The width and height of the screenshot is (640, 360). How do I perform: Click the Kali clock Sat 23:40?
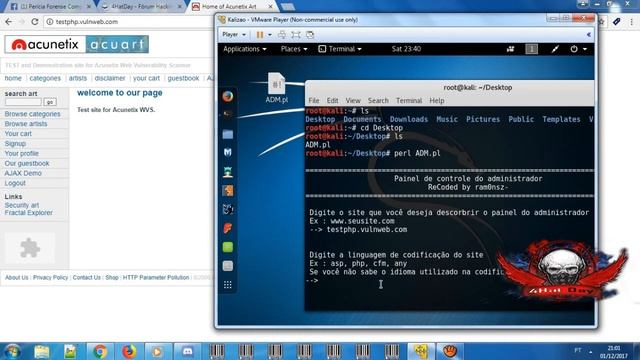[406, 49]
